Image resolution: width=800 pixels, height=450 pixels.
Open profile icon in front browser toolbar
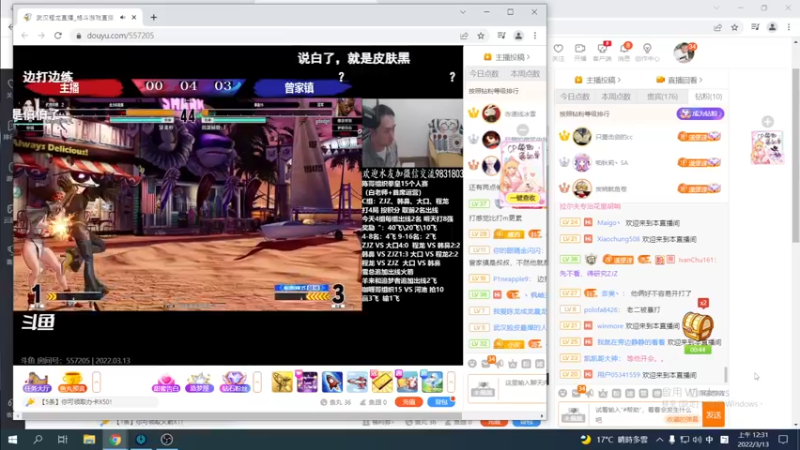(518, 36)
